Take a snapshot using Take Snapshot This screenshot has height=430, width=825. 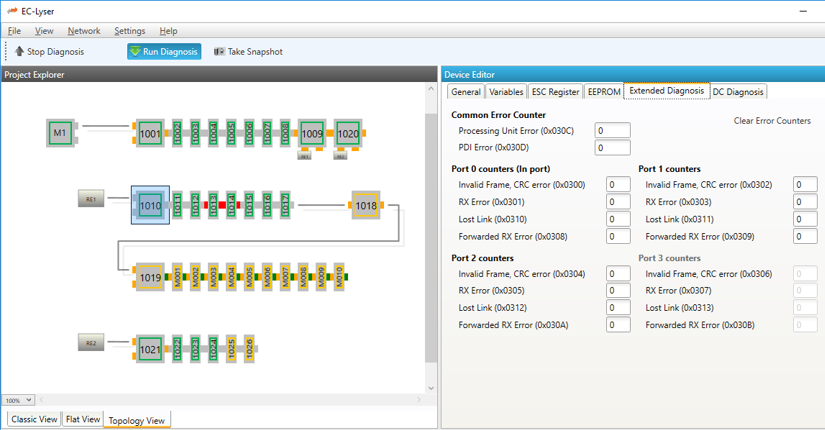click(248, 52)
